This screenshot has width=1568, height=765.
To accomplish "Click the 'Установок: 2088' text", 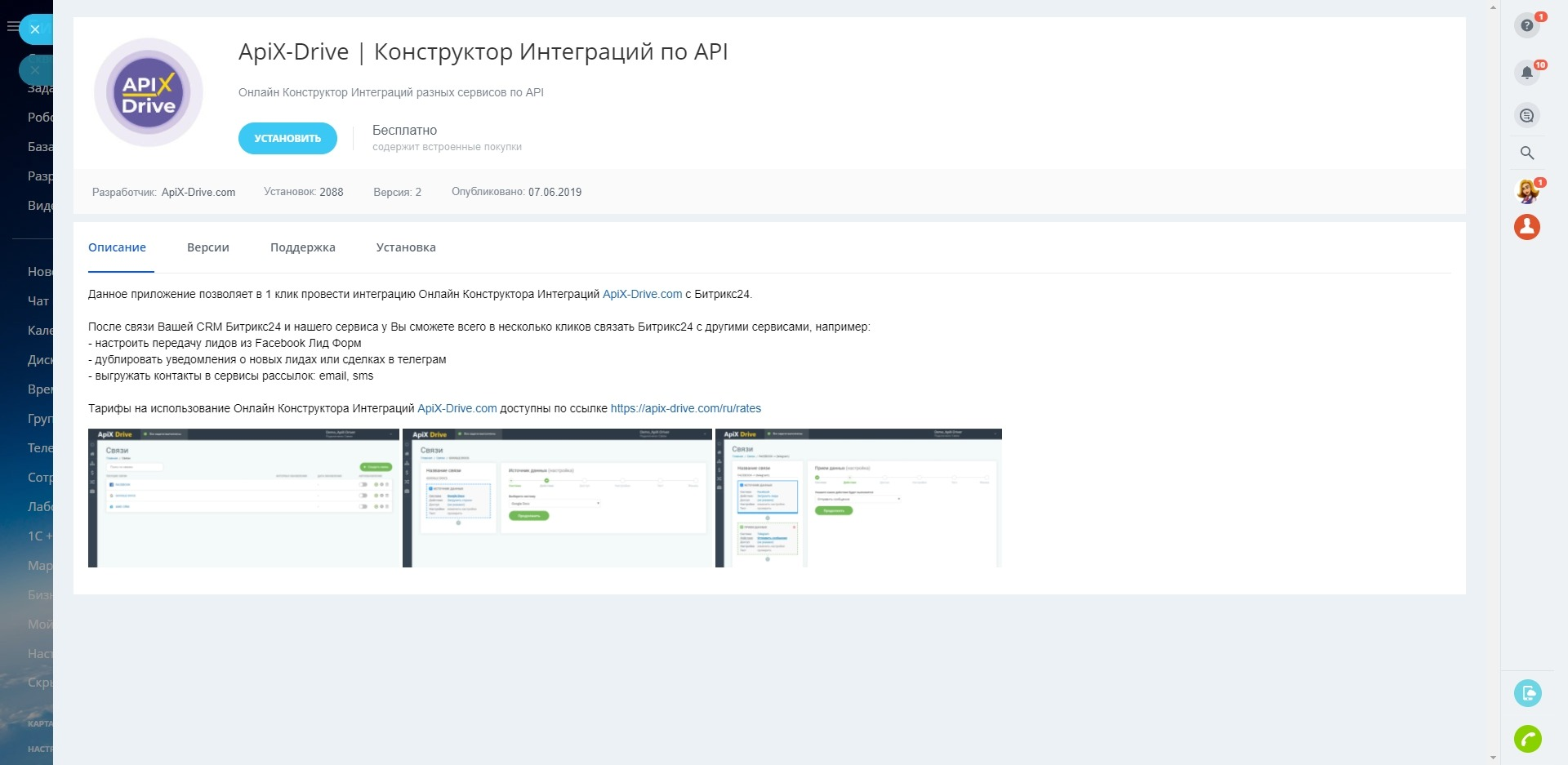I will pos(303,192).
